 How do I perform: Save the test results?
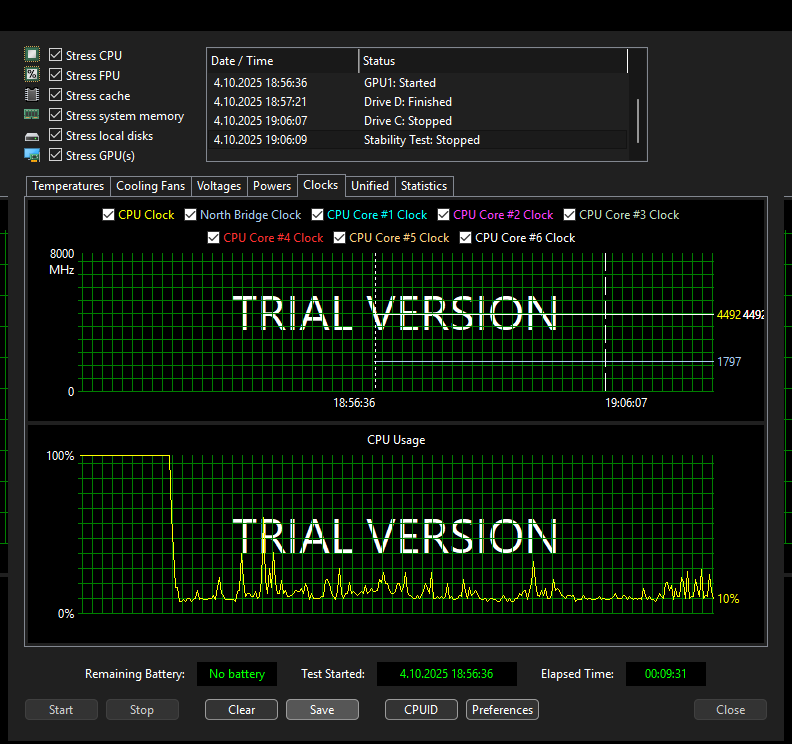pos(322,710)
